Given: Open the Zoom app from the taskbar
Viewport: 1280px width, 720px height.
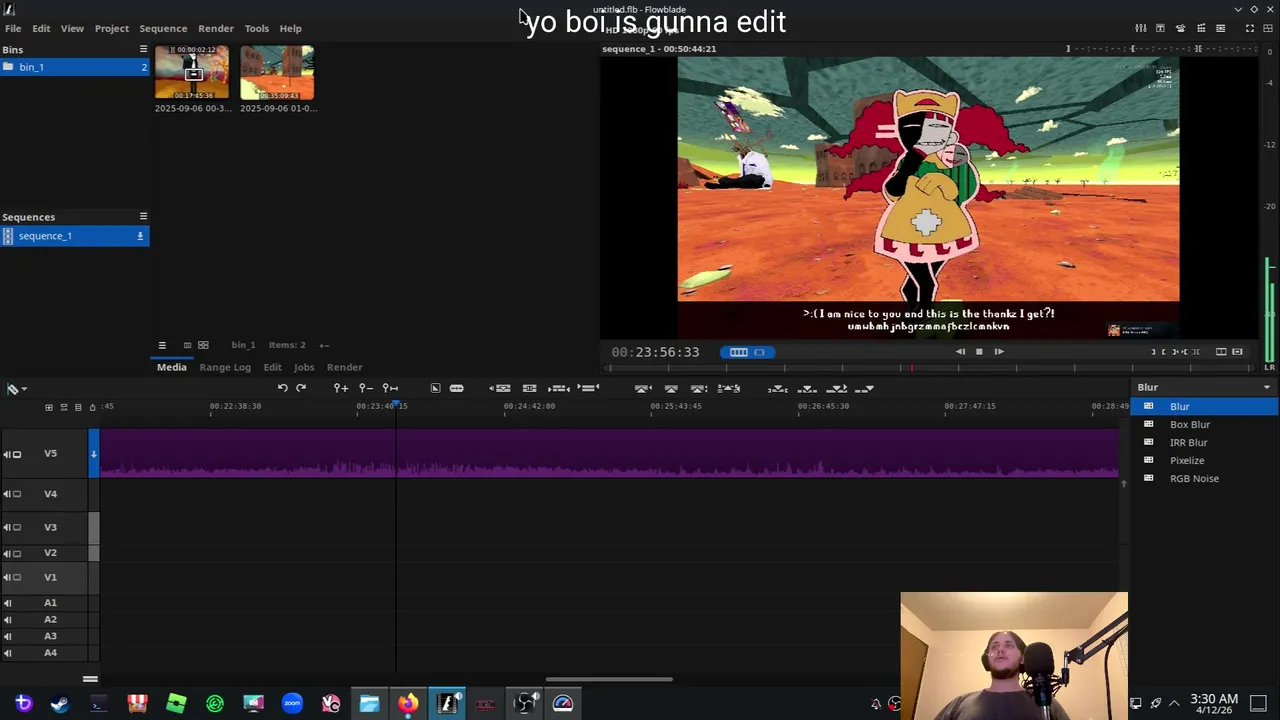Looking at the screenshot, I should point(292,704).
